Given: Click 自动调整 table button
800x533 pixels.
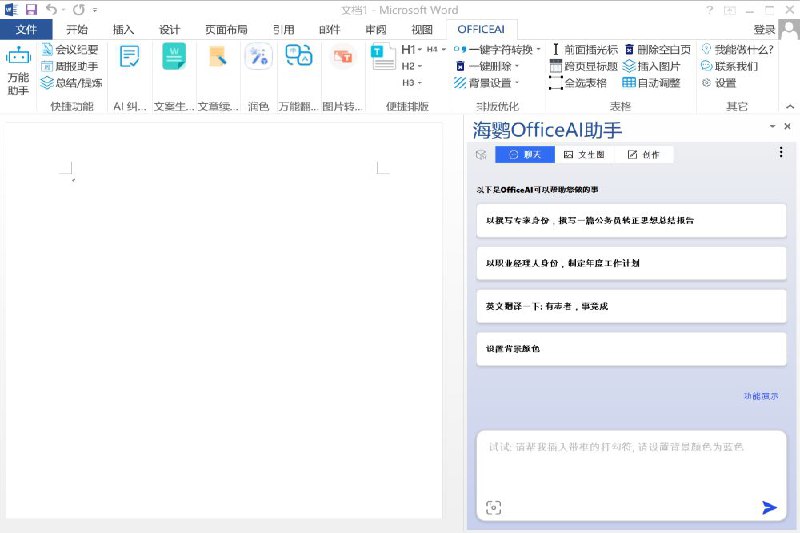Looking at the screenshot, I should point(652,83).
